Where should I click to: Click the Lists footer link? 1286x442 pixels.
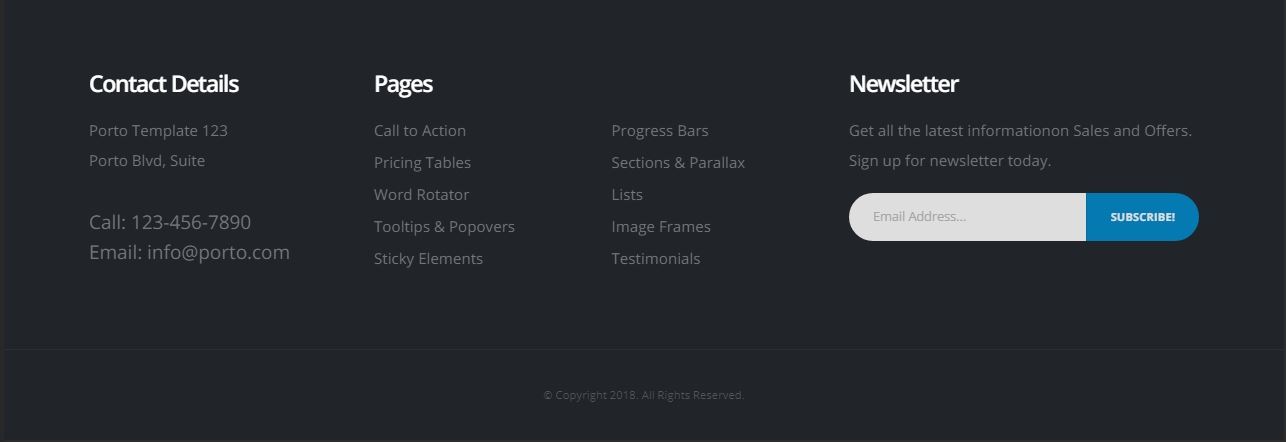point(627,195)
